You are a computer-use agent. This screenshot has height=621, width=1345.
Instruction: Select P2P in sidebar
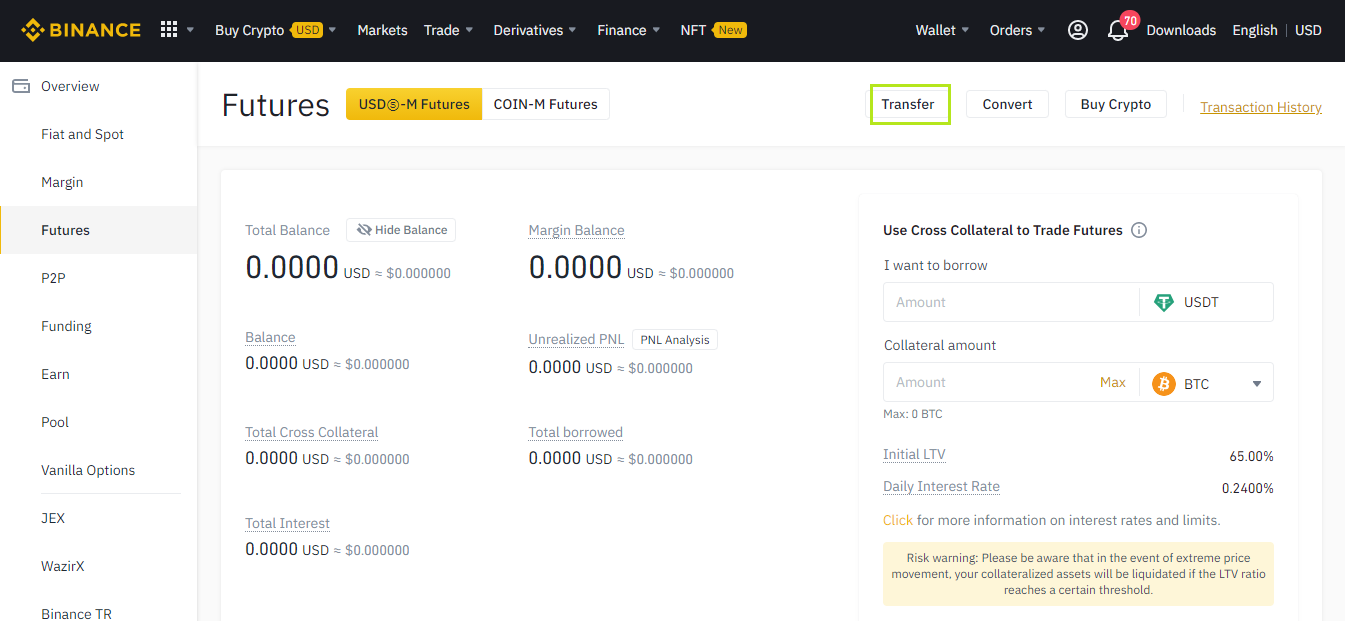tap(98, 278)
